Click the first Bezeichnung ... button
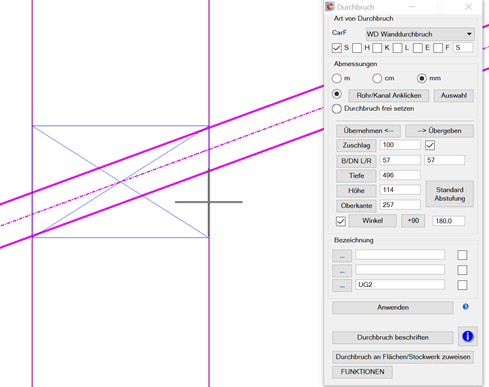The width and height of the screenshot is (489, 387). coord(342,256)
